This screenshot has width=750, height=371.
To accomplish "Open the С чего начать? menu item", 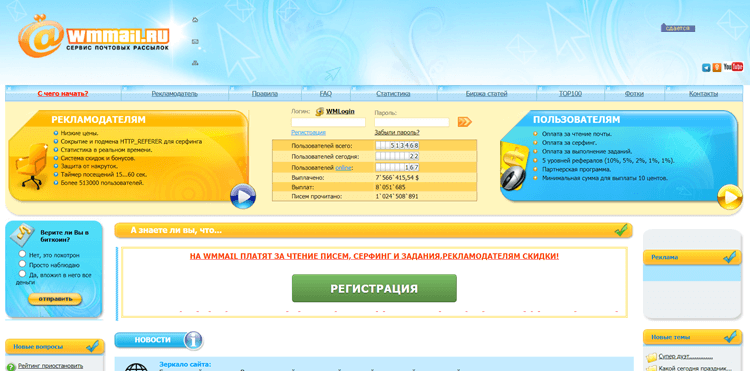I will pos(63,94).
